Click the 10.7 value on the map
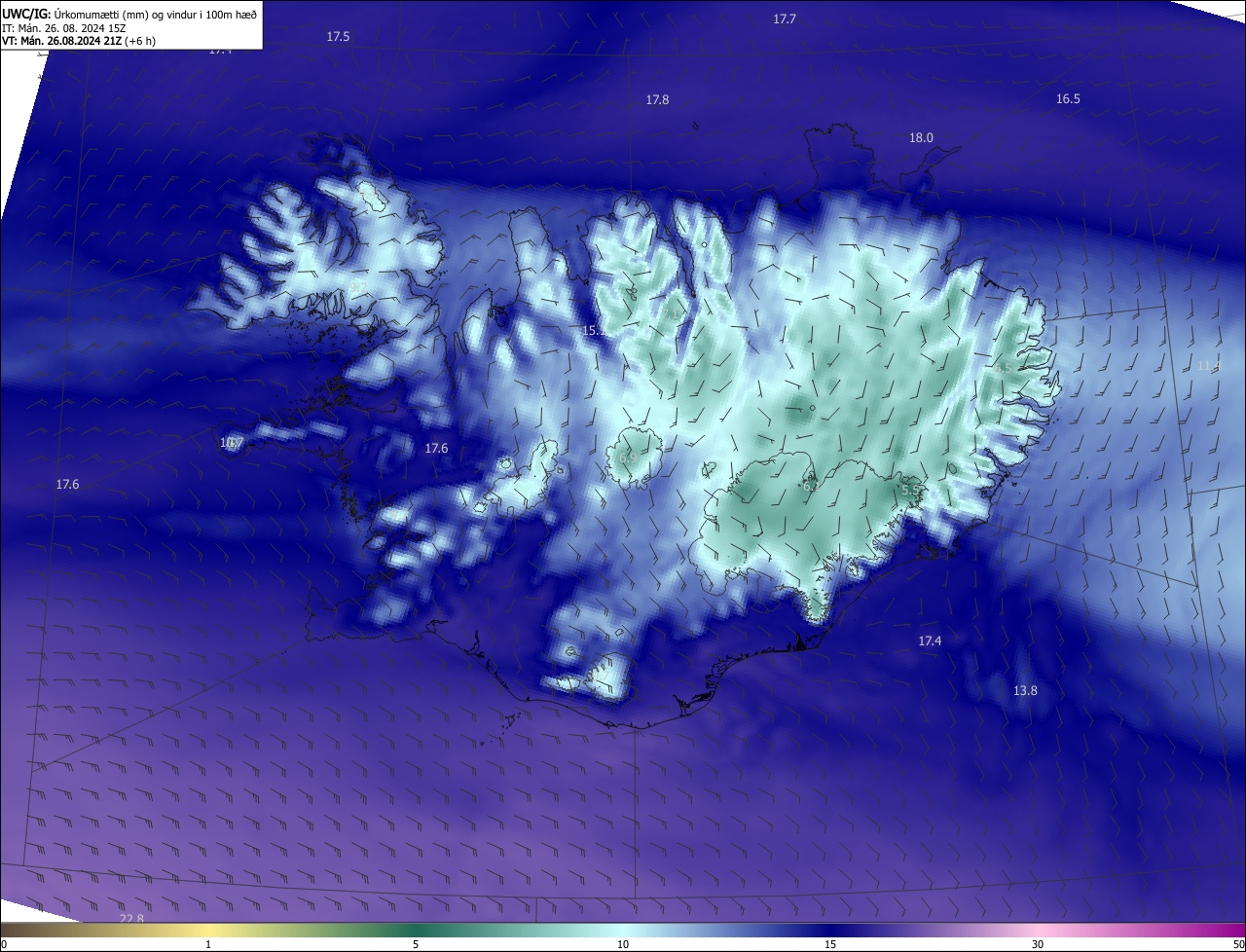Image resolution: width=1246 pixels, height=952 pixels. tap(231, 443)
